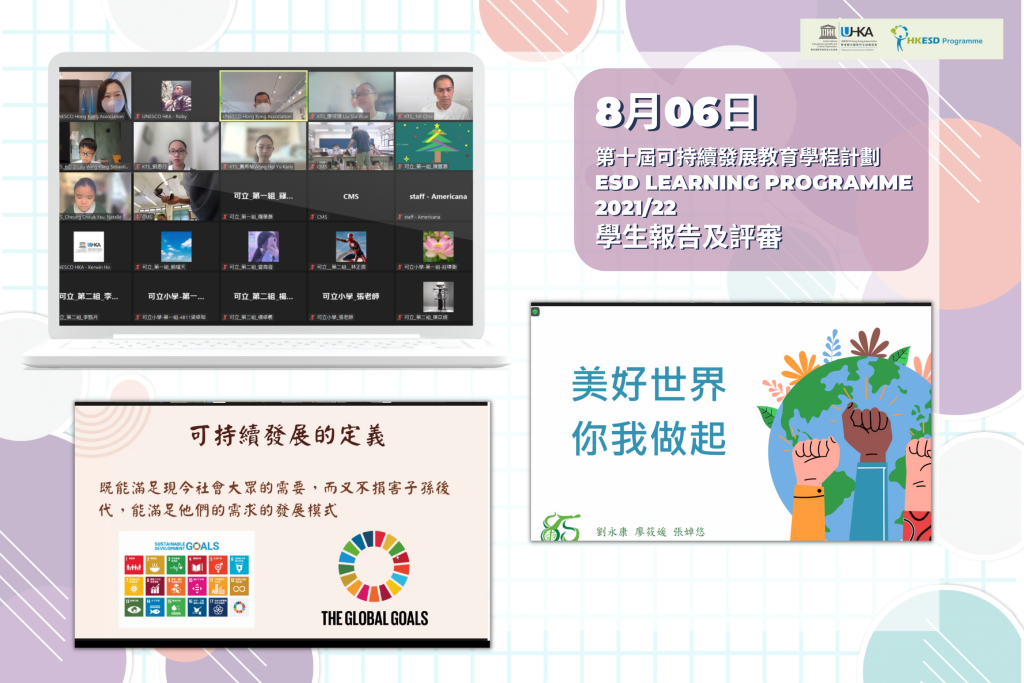Click the '第十屆可持續發展教育學程計劃' line
Image resolution: width=1024 pixels, height=683 pixels.
[738, 157]
